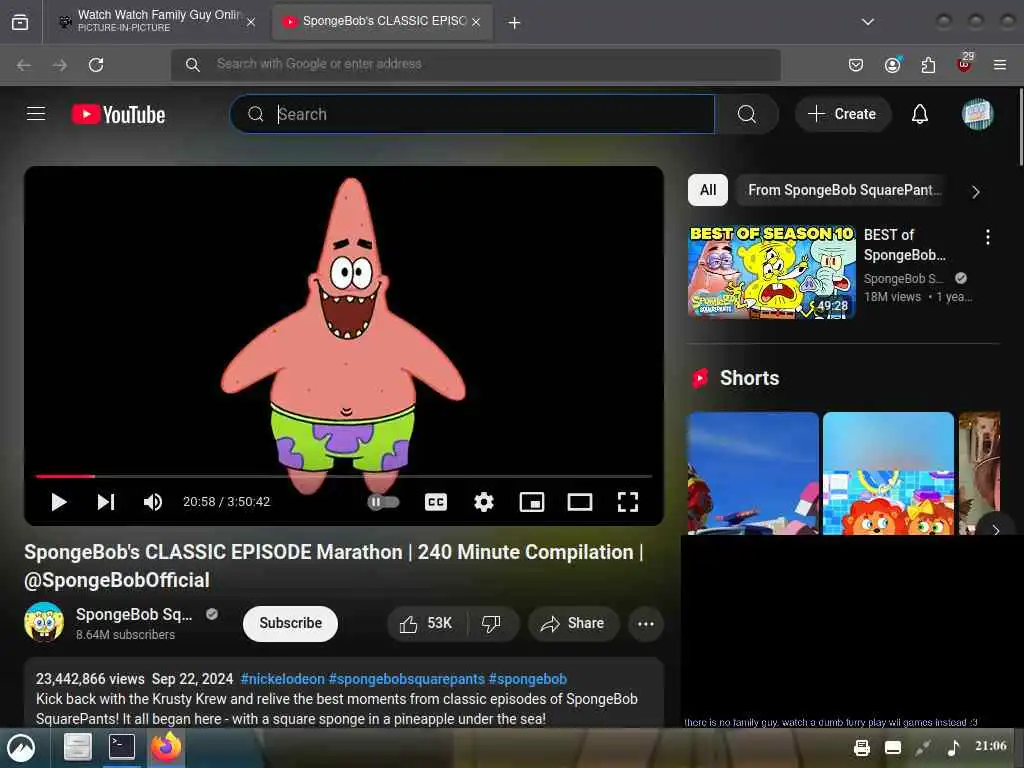Show more filter chips with right chevron
The width and height of the screenshot is (1024, 768).
point(976,191)
